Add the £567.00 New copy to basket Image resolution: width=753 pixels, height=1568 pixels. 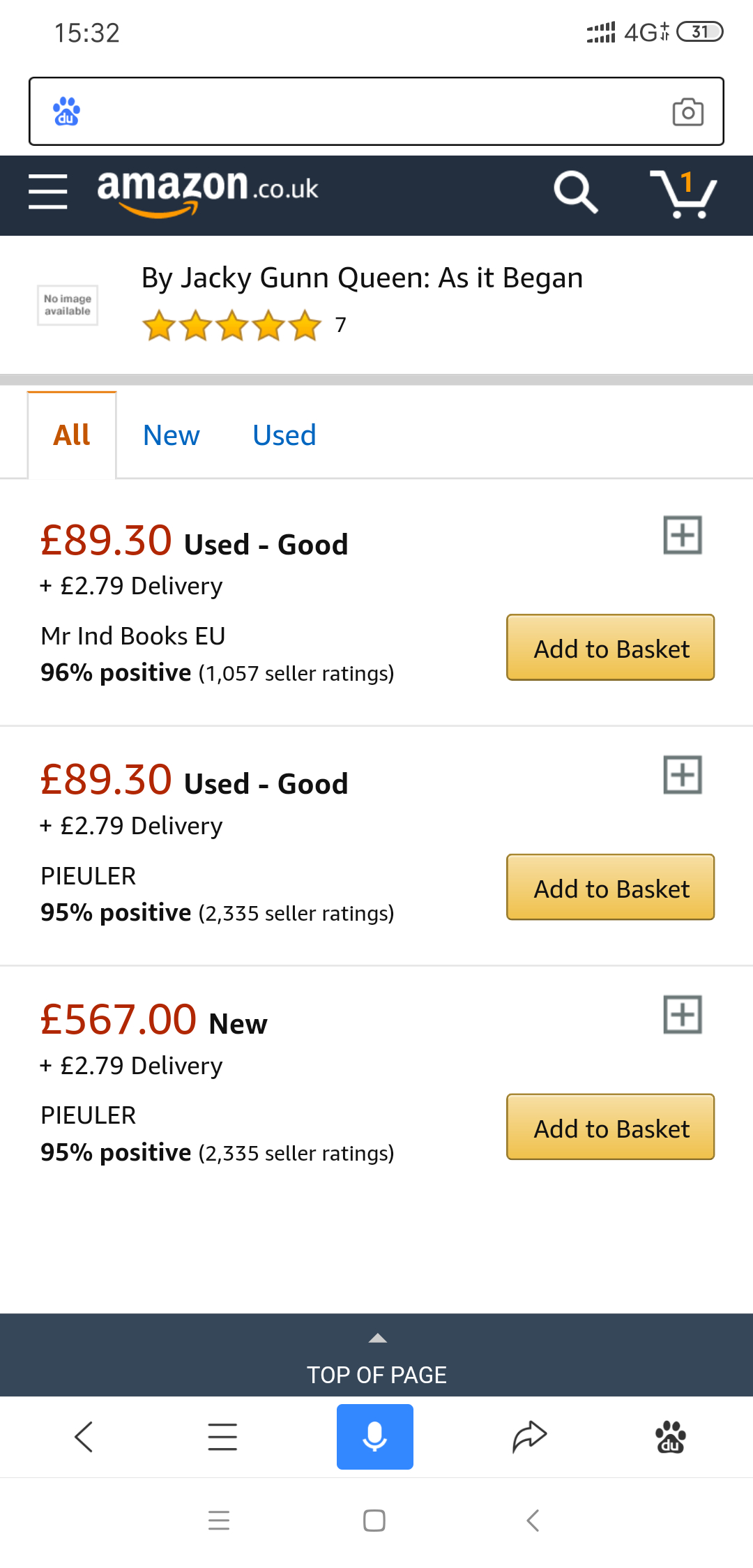click(x=610, y=1127)
